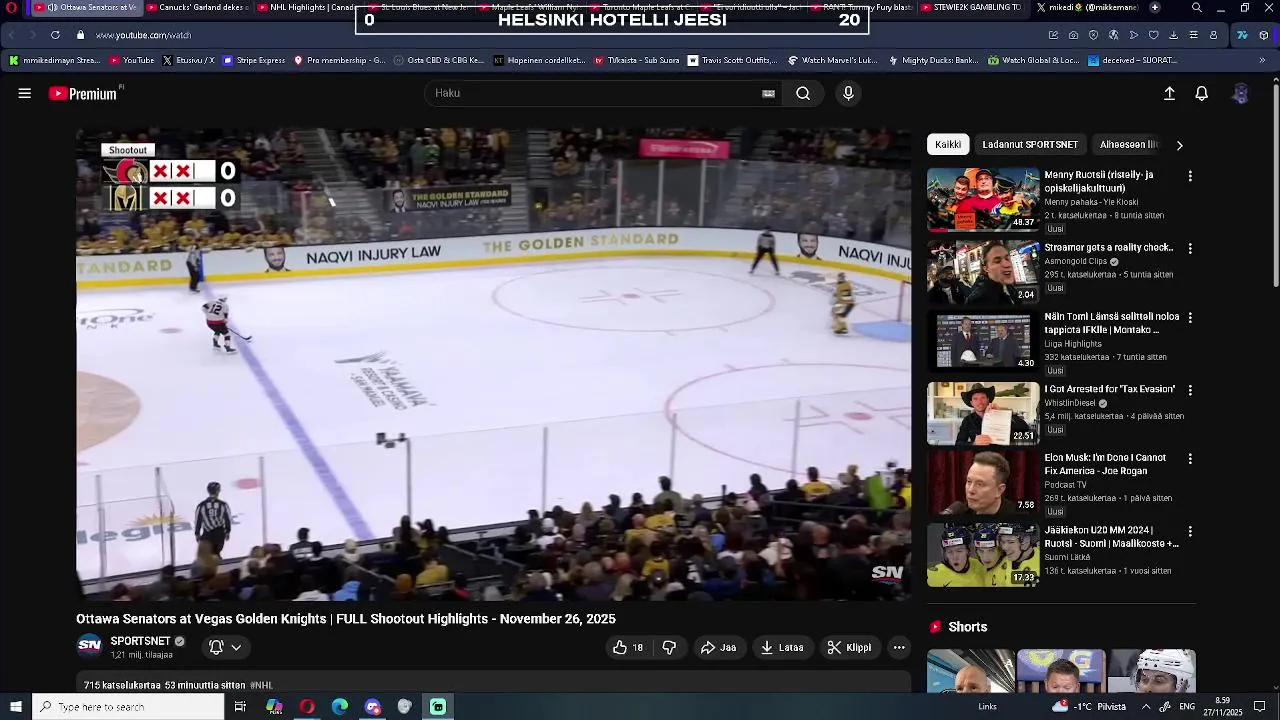
Task: Open Mighty Ducks Bank bookmark
Action: tap(933, 60)
